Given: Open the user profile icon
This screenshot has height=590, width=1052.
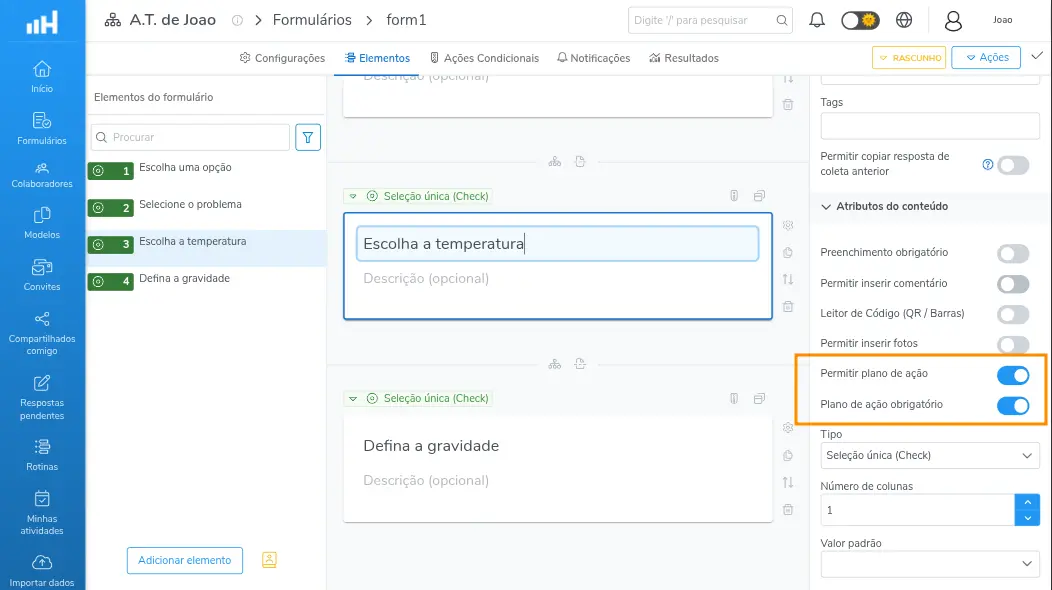Looking at the screenshot, I should coord(953,21).
